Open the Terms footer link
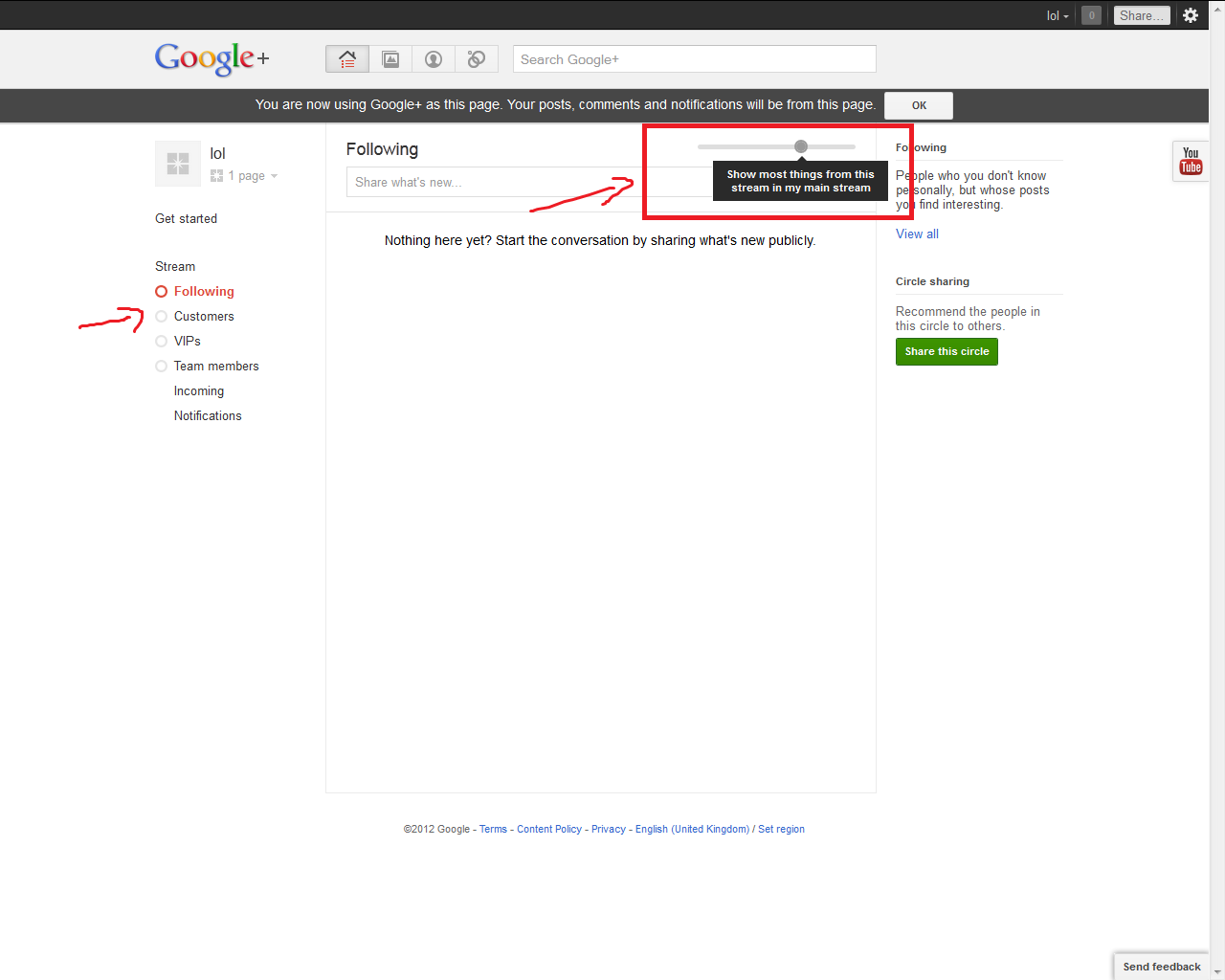The image size is (1225, 980). tap(493, 829)
